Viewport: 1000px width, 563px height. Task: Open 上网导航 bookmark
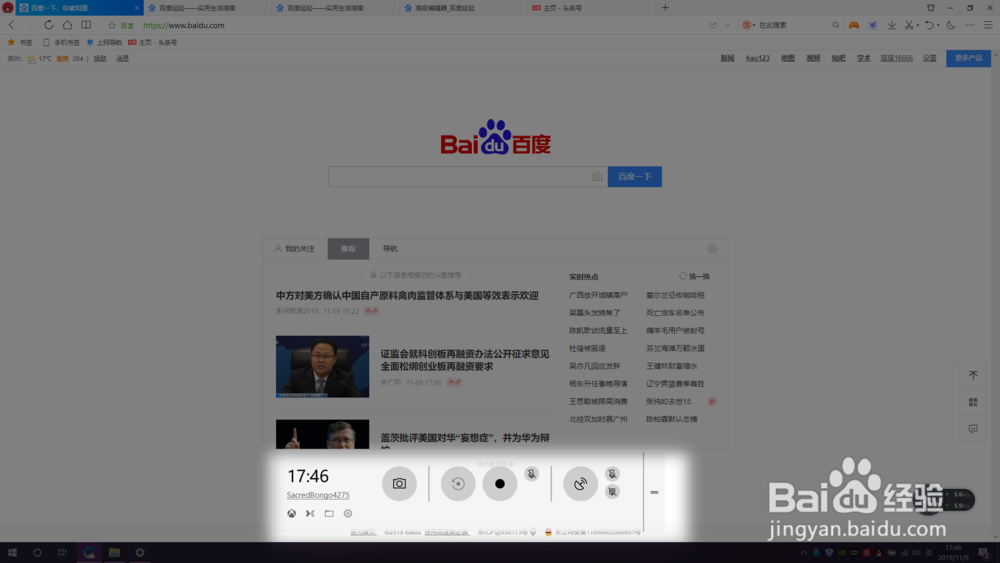click(x=104, y=42)
